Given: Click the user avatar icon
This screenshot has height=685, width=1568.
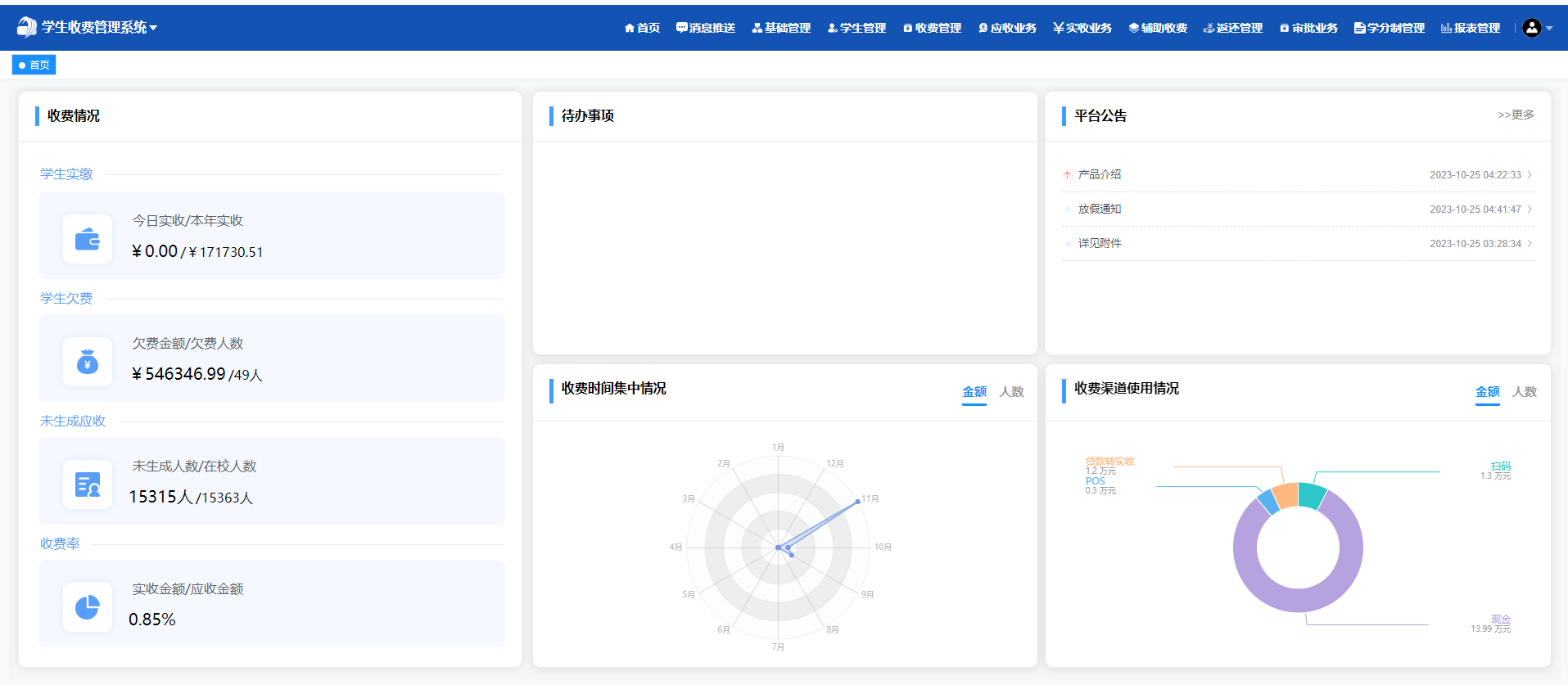Looking at the screenshot, I should point(1531,28).
